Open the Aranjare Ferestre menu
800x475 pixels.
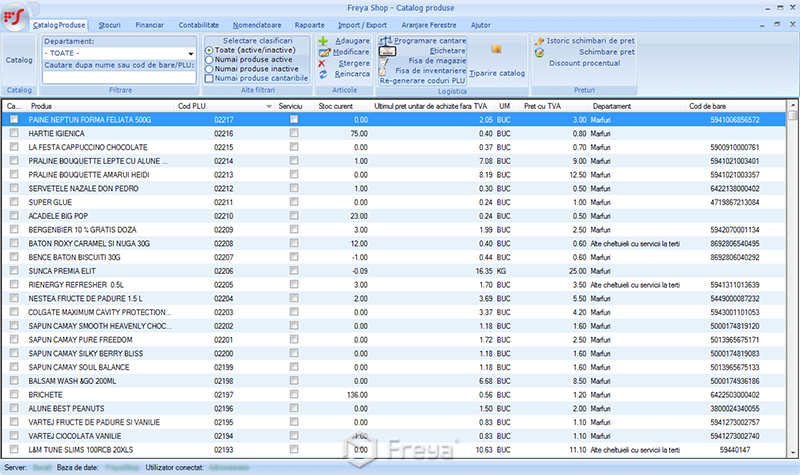[429, 25]
